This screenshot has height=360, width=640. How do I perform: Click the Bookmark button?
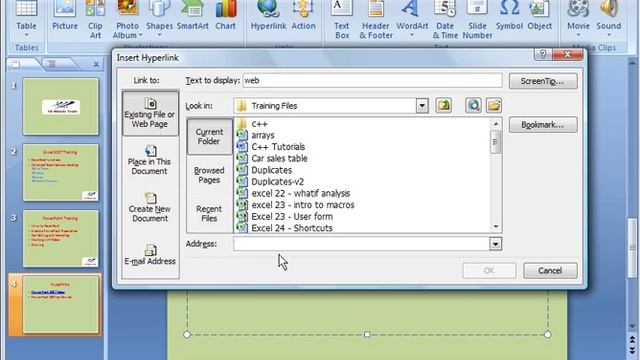point(543,125)
